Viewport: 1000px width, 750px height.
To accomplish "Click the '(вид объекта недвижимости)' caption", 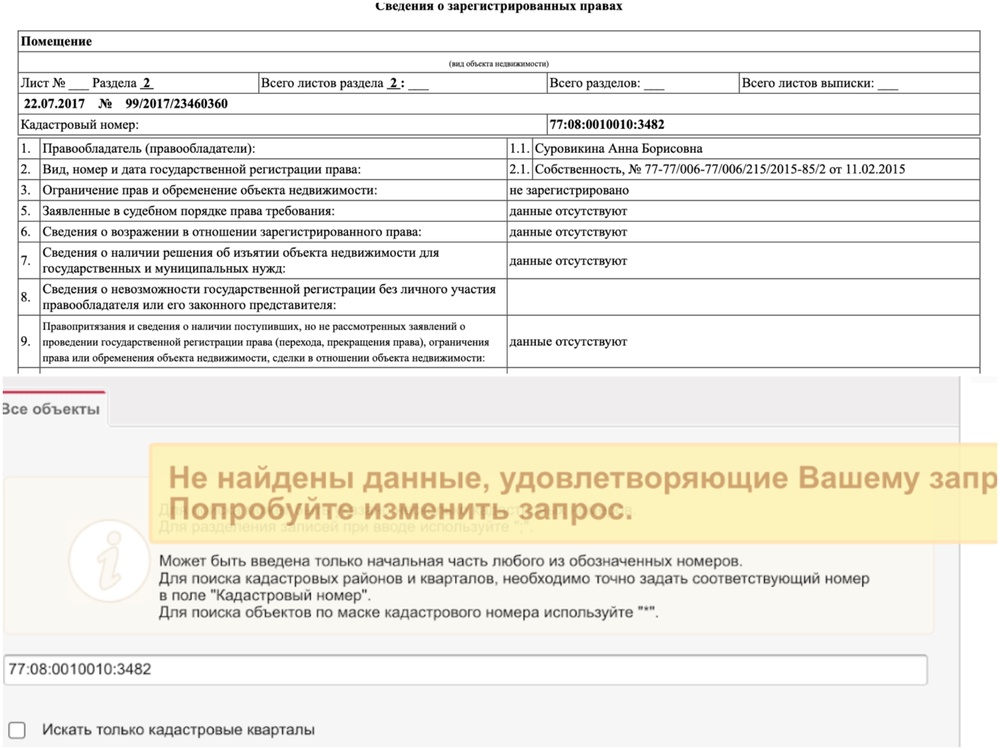I will coord(499,64).
